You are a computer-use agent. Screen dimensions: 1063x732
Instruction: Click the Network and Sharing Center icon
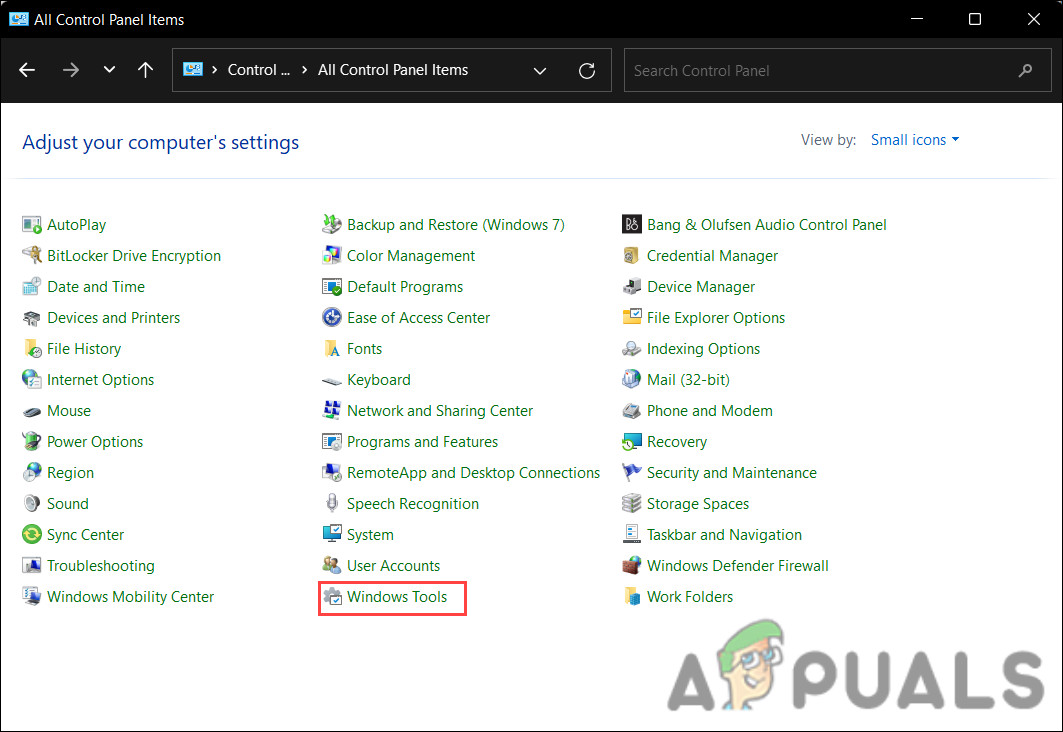coord(332,411)
